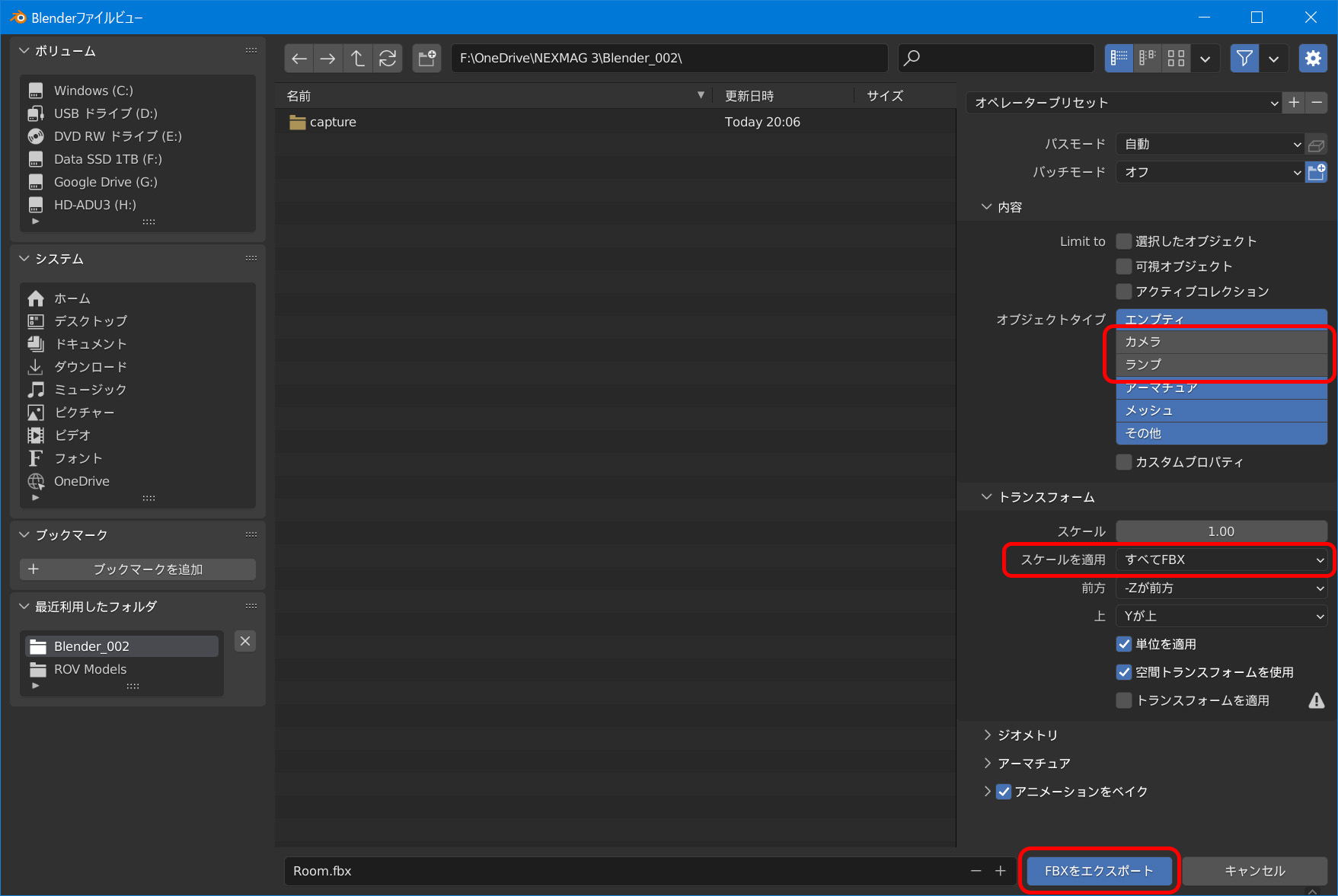Click the warning icon beside Apply Transform
This screenshot has height=896, width=1338.
pyautogui.click(x=1317, y=700)
